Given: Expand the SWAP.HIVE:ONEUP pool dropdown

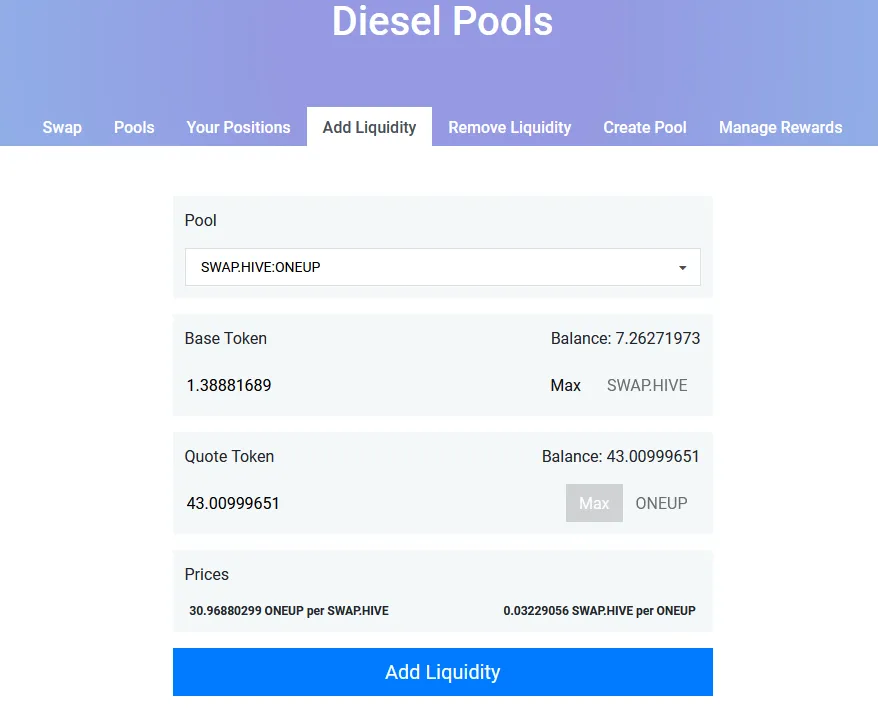Looking at the screenshot, I should 442,267.
